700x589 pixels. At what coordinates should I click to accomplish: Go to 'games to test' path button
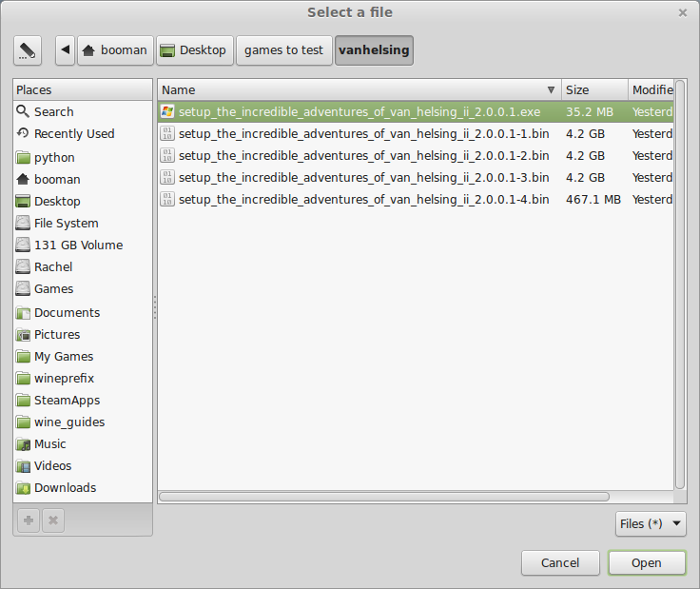pyautogui.click(x=284, y=50)
